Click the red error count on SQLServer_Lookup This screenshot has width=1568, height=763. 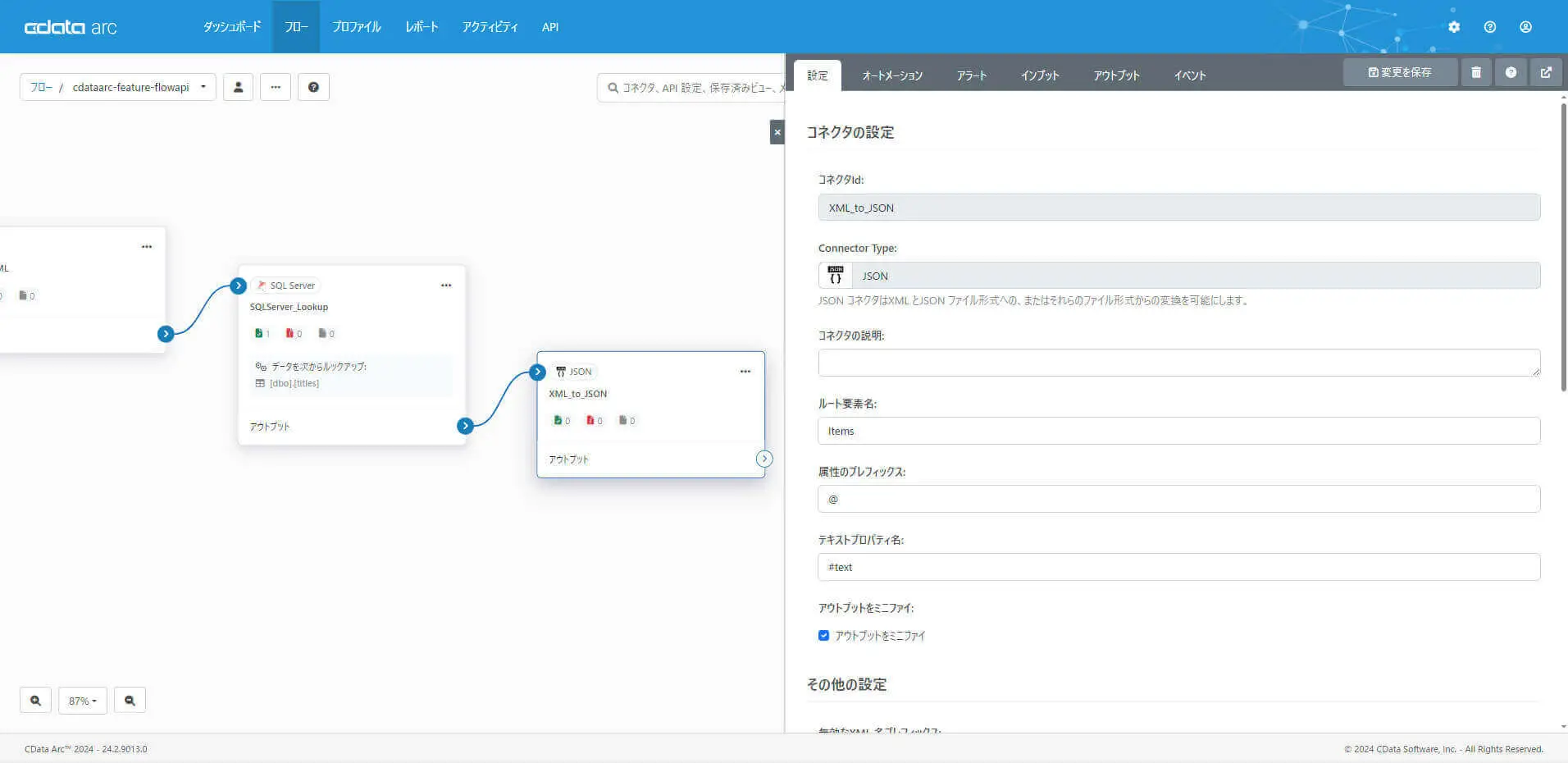[x=294, y=333]
